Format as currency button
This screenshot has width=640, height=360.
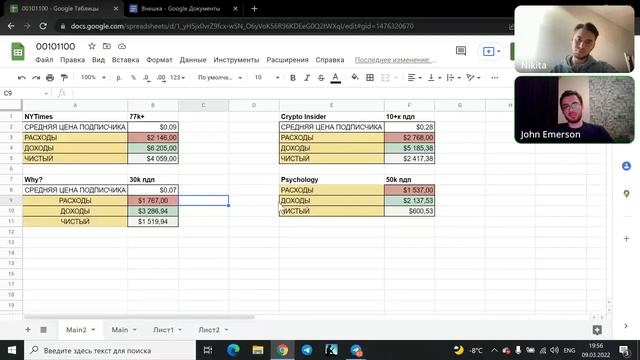[x=119, y=78]
